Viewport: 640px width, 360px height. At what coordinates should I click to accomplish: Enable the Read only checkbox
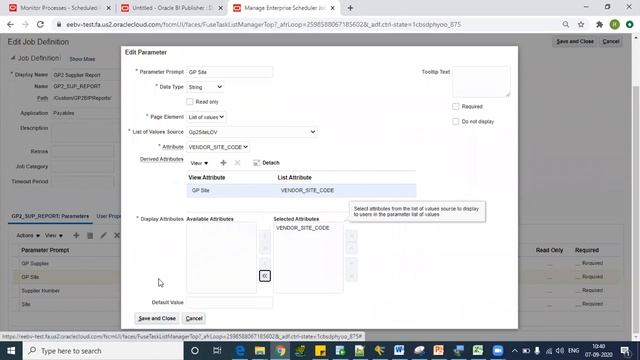point(190,102)
